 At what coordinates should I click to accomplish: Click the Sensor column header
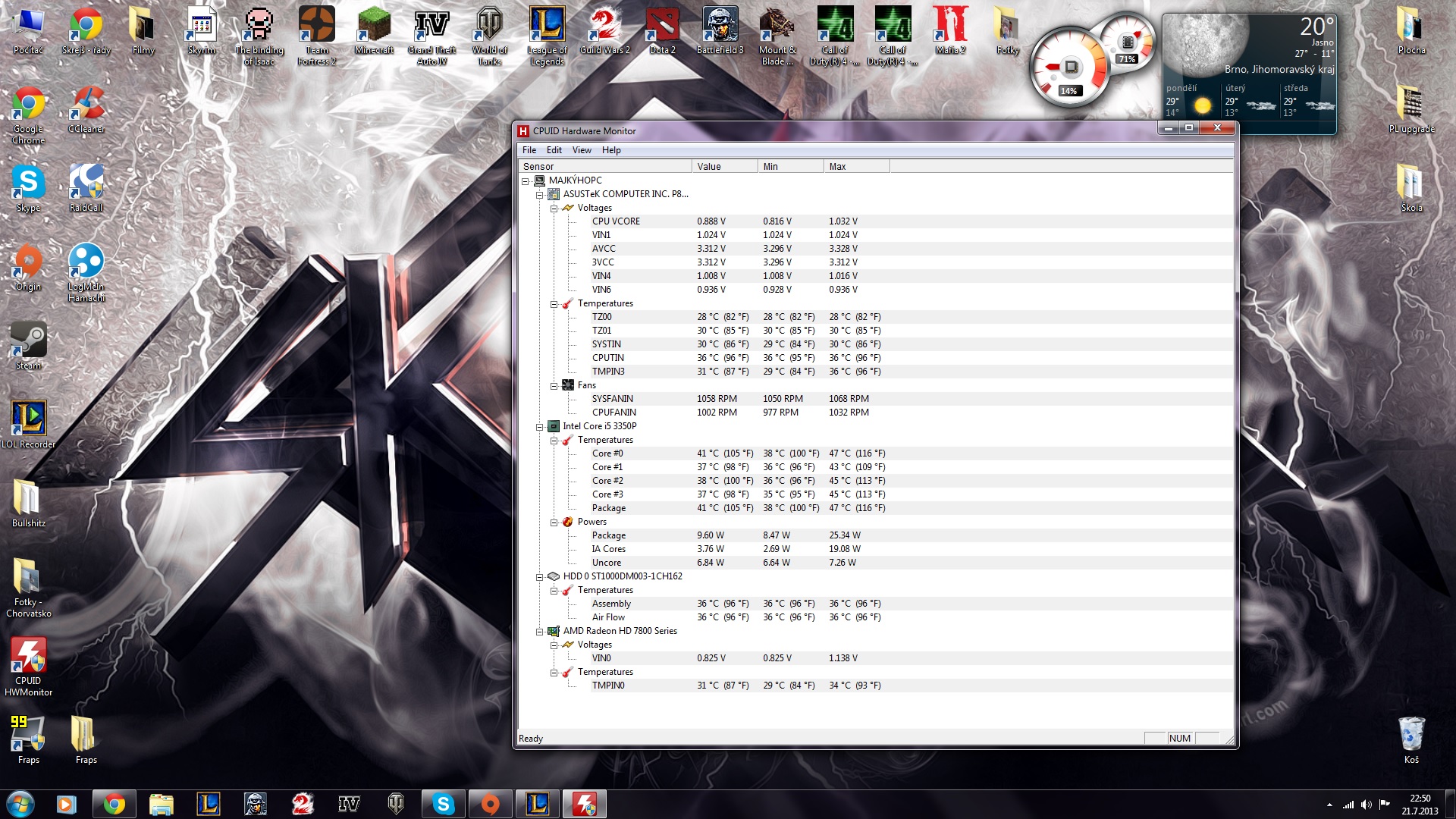tap(605, 167)
